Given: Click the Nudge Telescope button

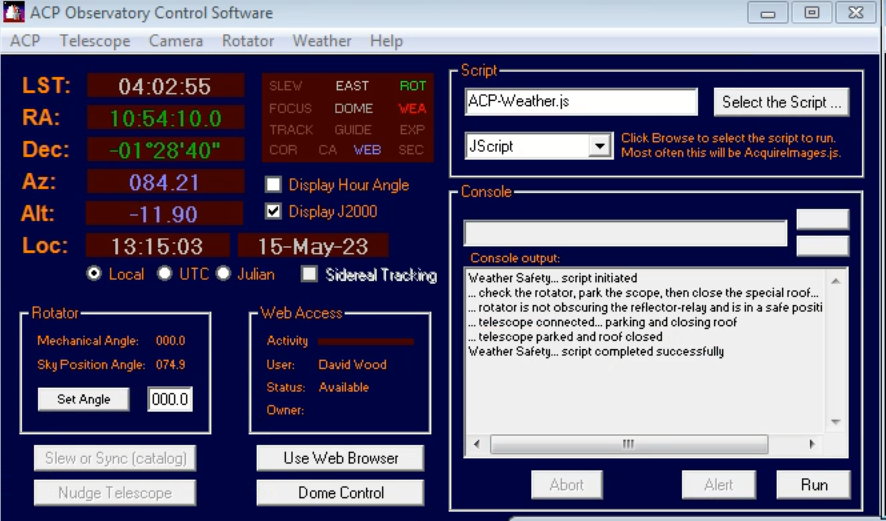Looking at the screenshot, I should (115, 492).
